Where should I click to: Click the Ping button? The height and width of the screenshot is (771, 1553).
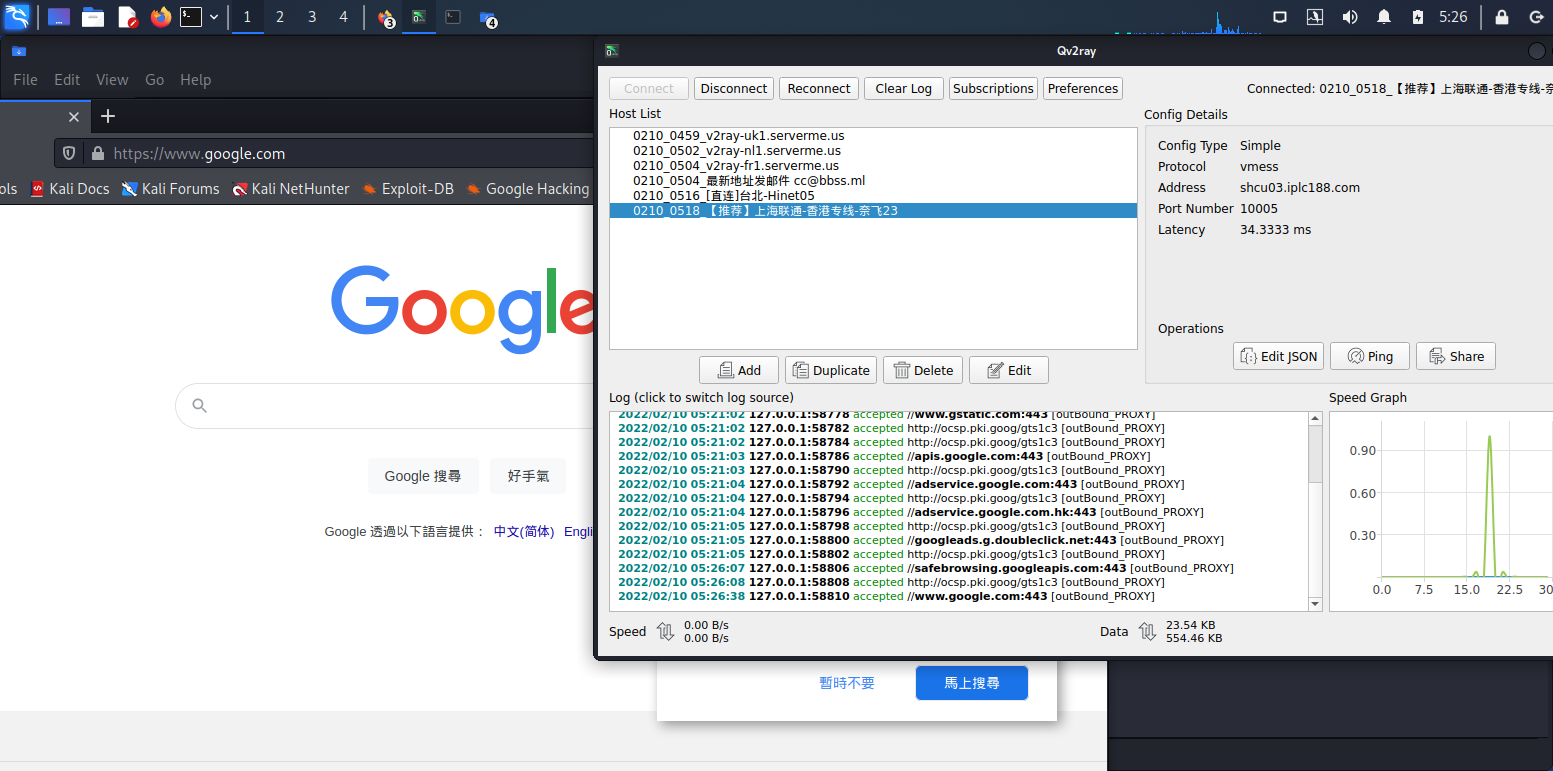click(1370, 356)
